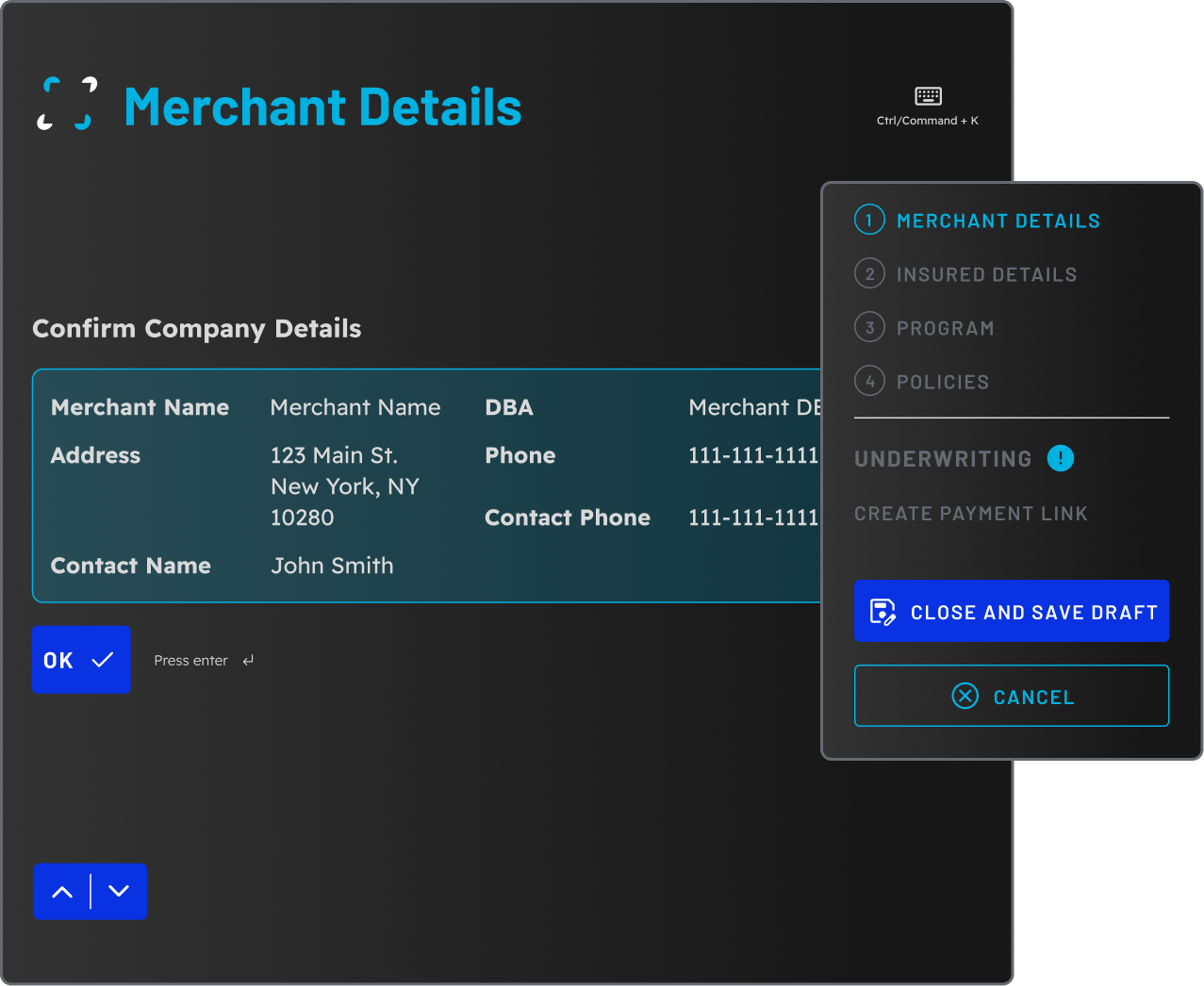Expand the Underwriting section

tap(942, 458)
